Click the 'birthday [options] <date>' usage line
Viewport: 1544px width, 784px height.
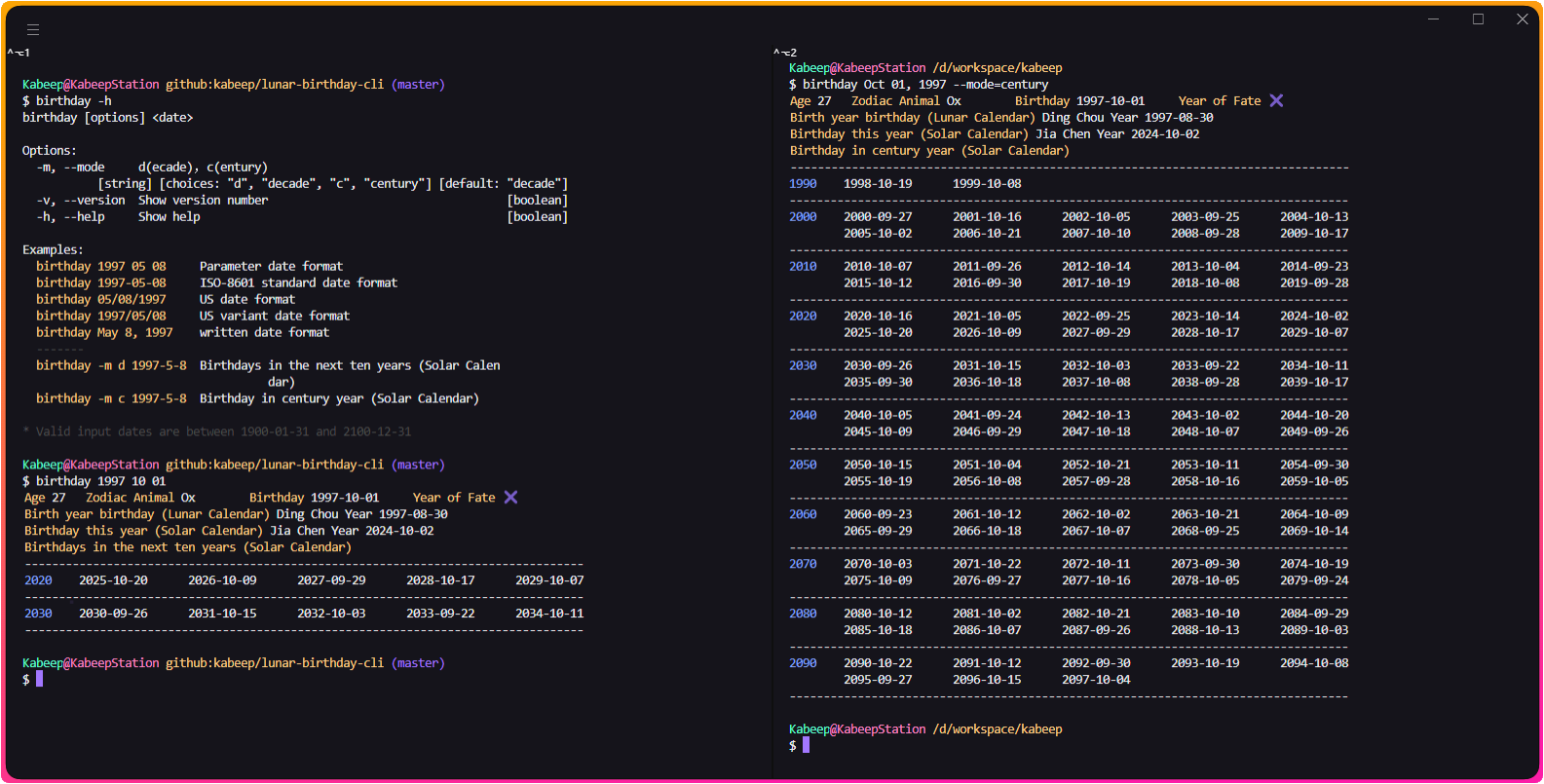tap(108, 118)
